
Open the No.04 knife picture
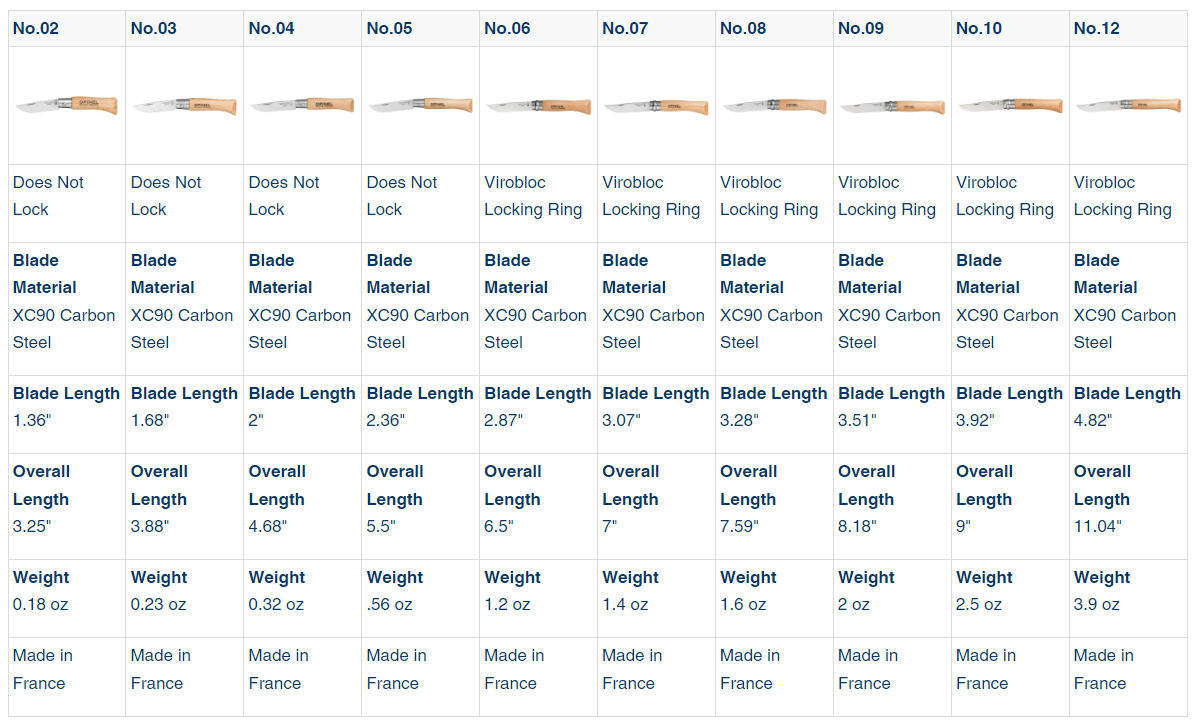point(302,105)
